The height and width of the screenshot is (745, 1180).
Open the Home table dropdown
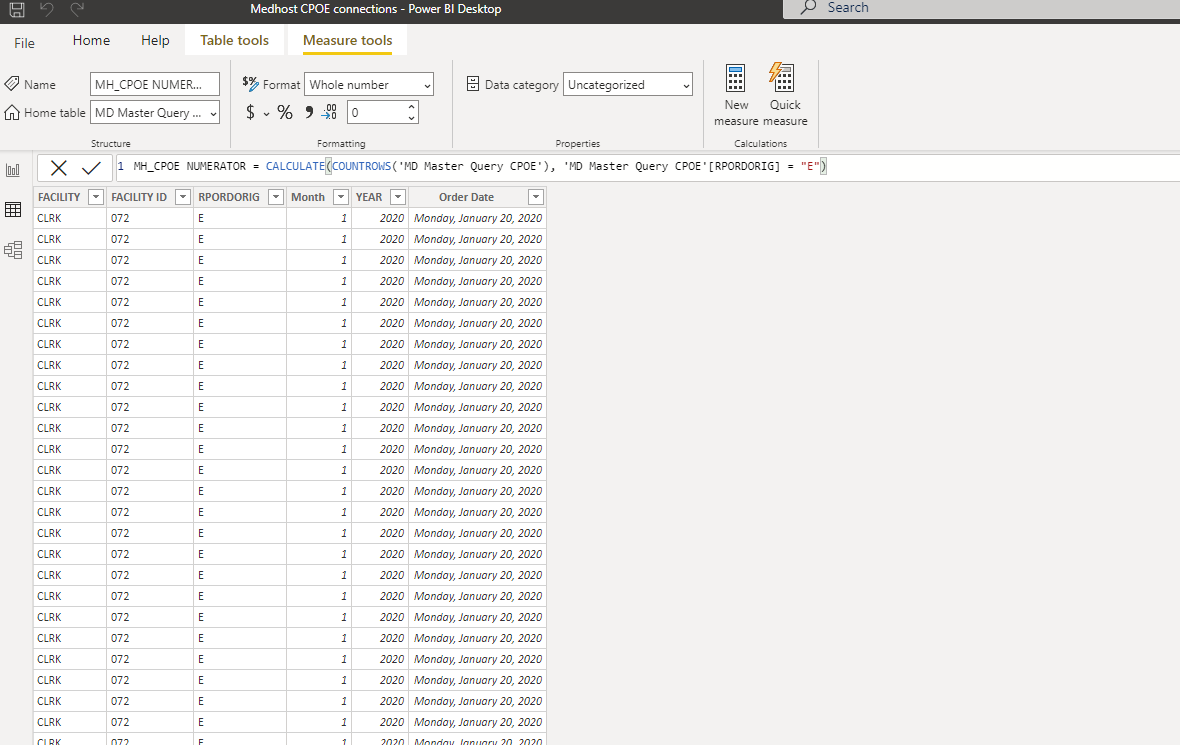click(x=155, y=113)
